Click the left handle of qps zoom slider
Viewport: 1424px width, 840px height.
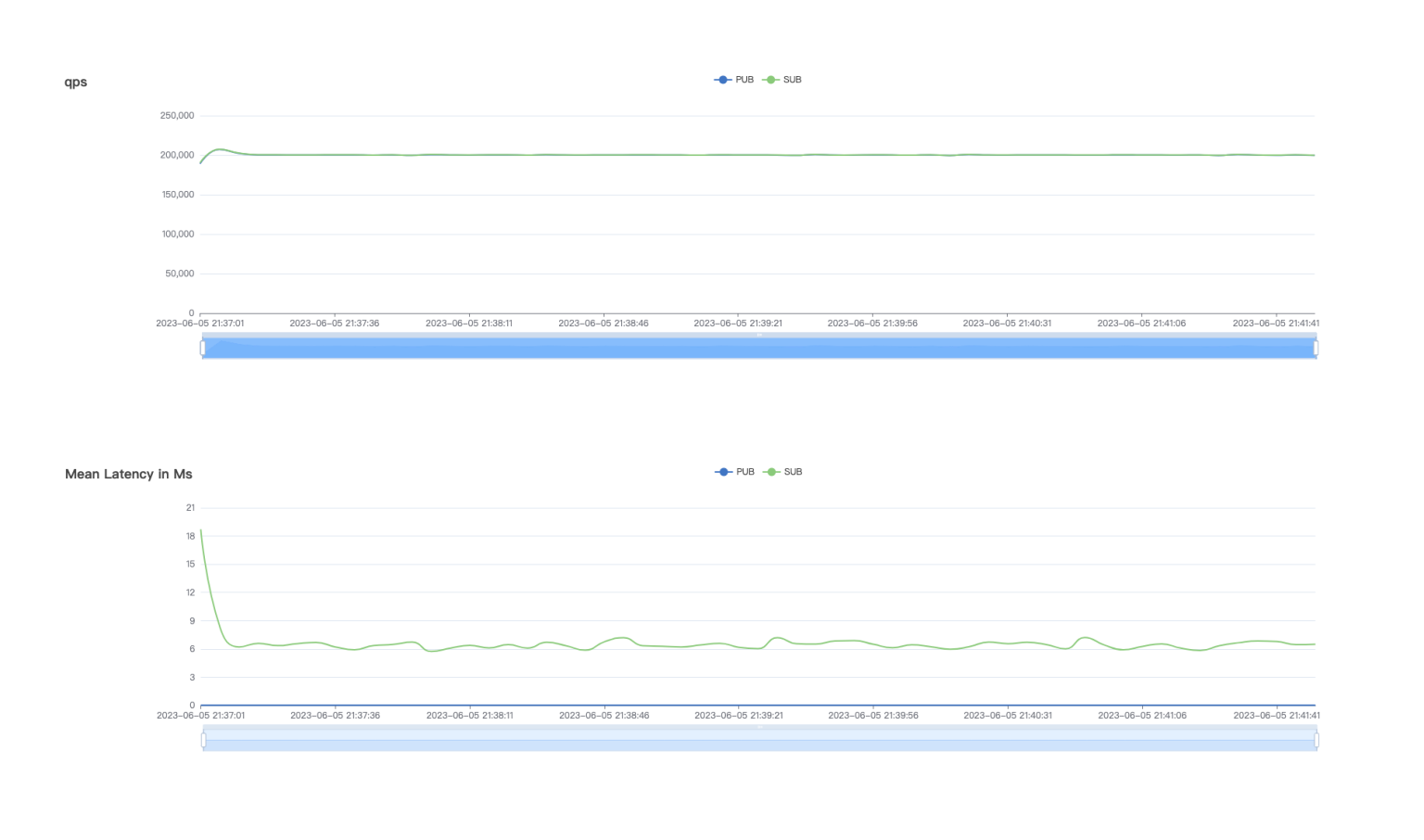click(x=204, y=346)
